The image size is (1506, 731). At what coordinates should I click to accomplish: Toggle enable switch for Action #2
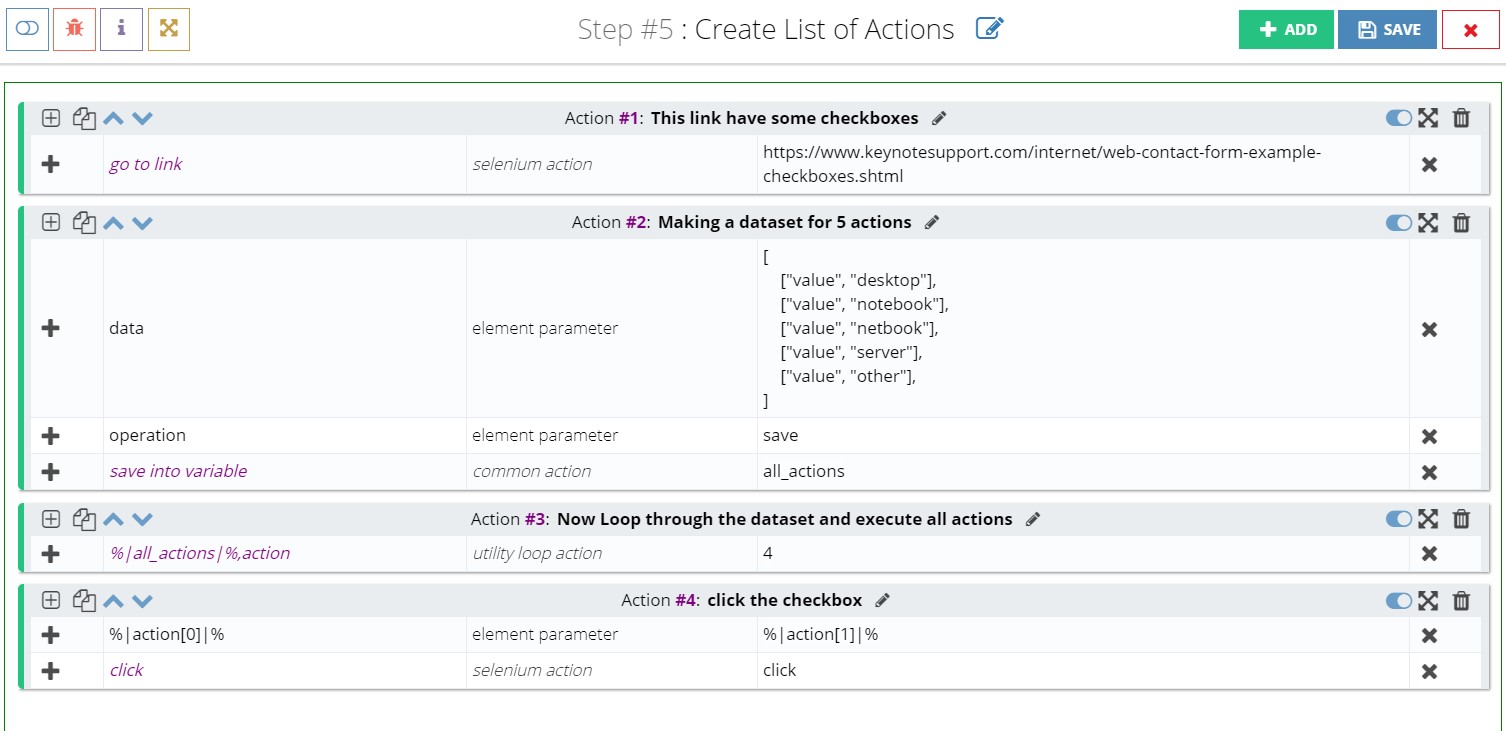pos(1399,222)
